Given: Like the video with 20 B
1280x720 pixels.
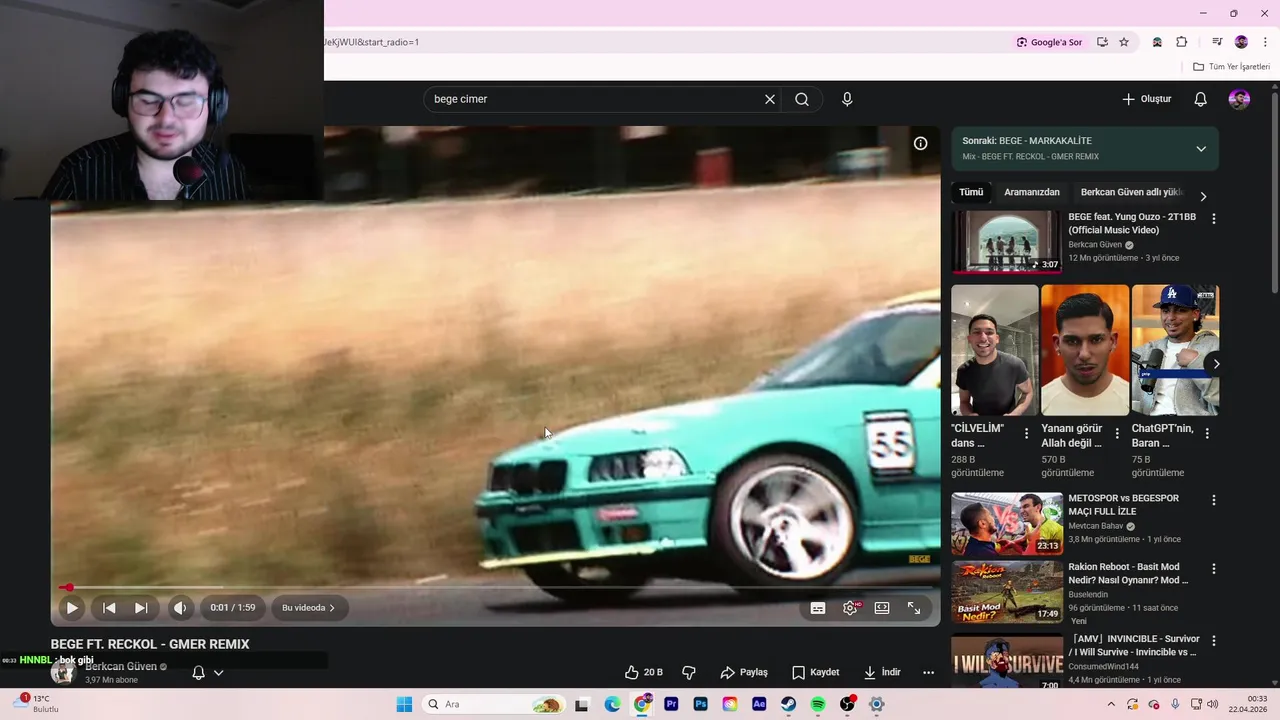Looking at the screenshot, I should (x=644, y=673).
